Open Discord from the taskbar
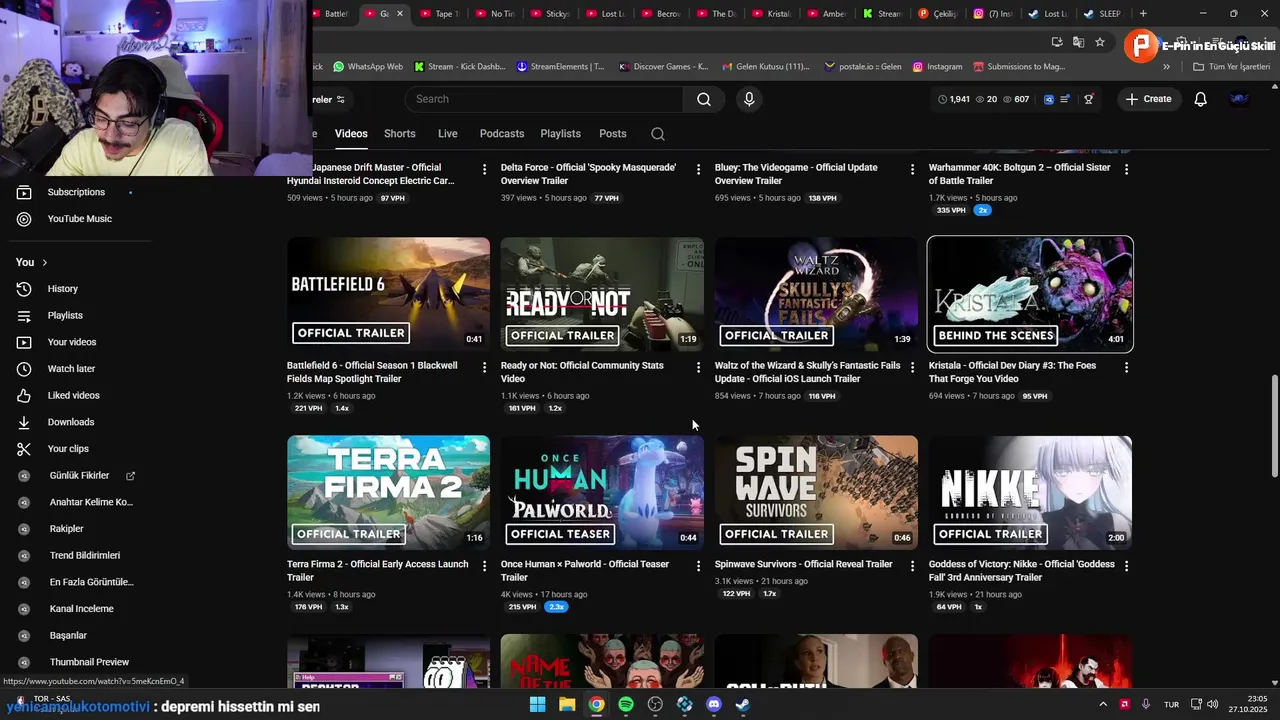1280x720 pixels. coord(714,704)
